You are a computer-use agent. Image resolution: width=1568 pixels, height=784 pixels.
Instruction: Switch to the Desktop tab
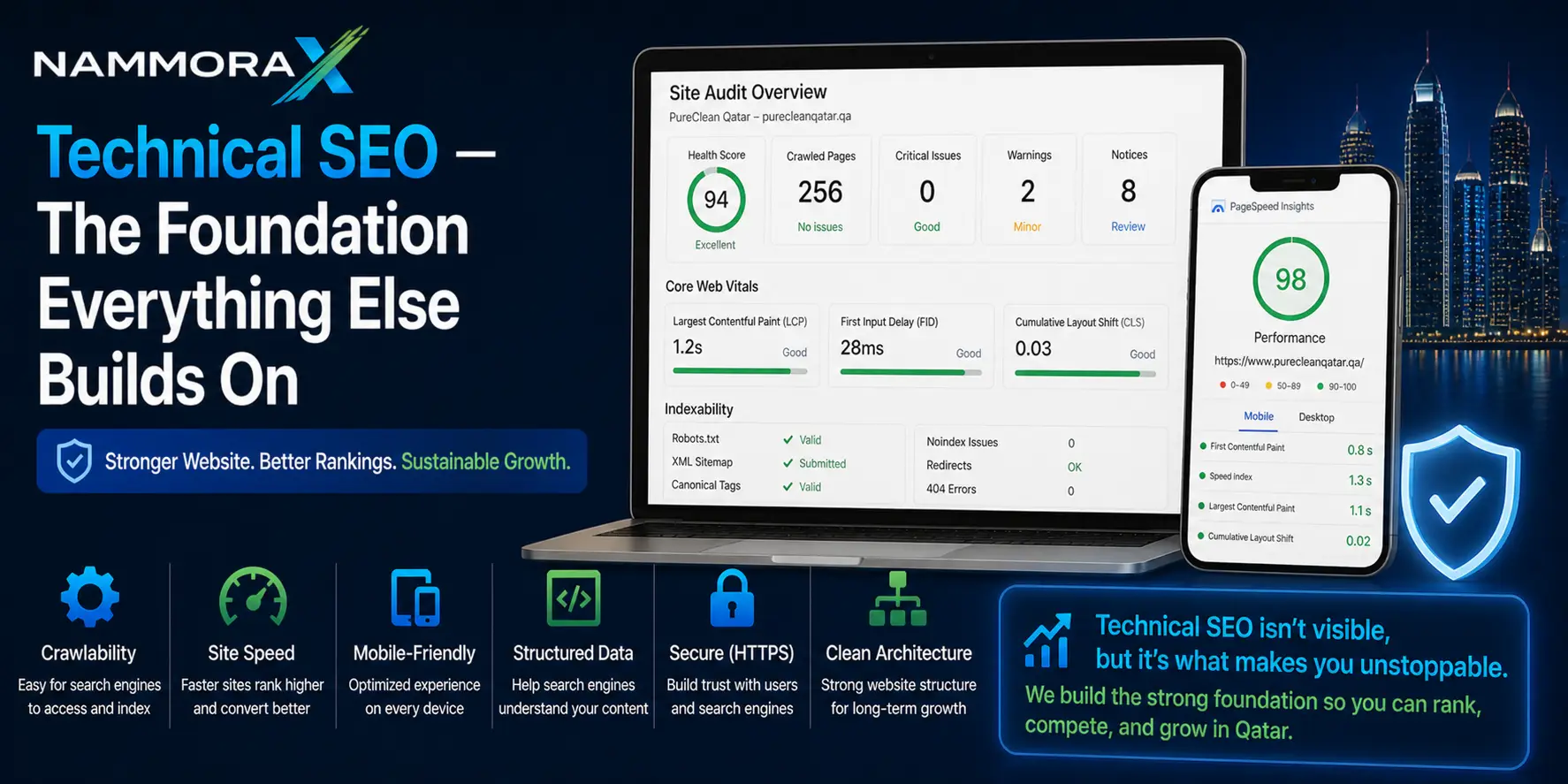1316,417
